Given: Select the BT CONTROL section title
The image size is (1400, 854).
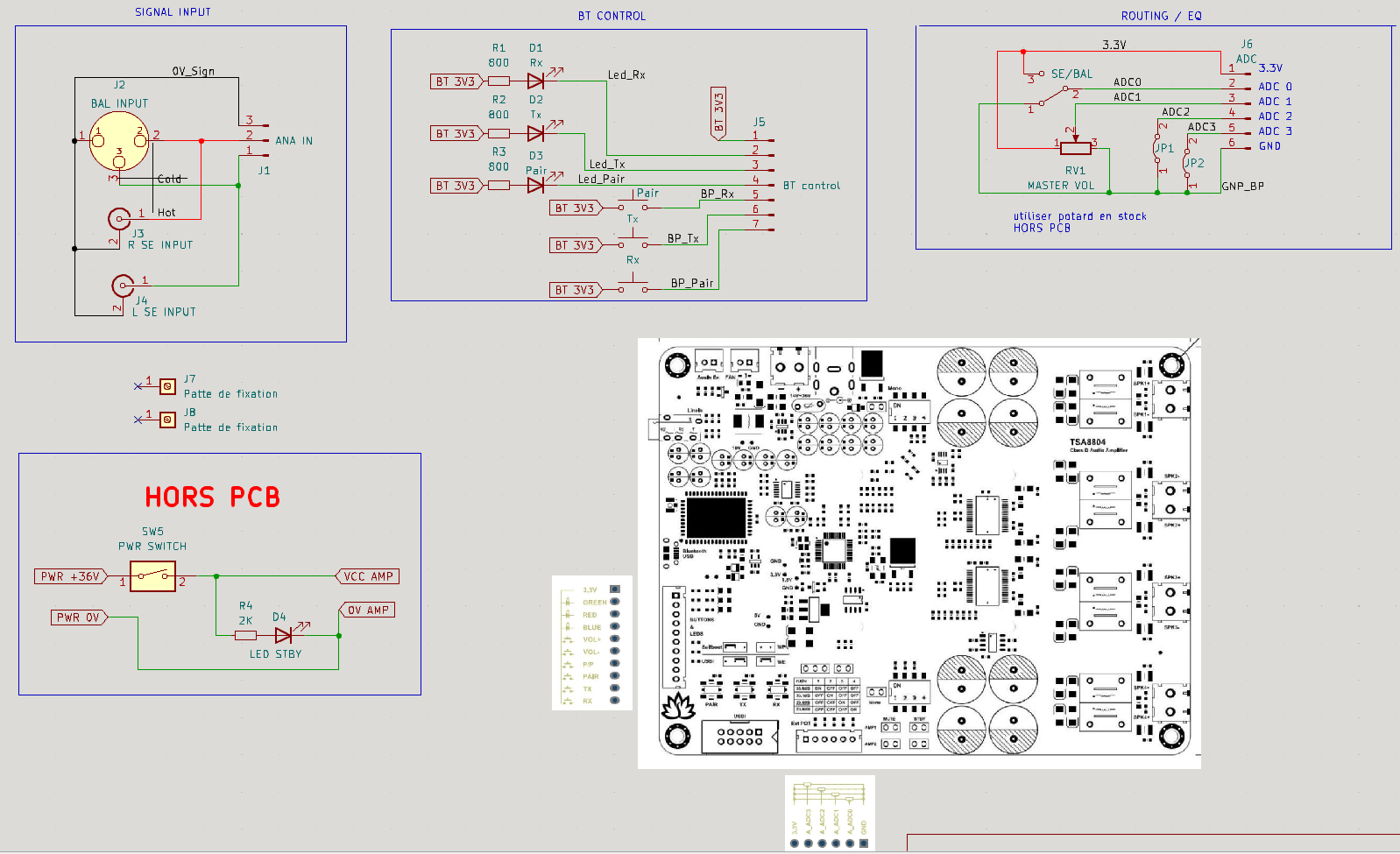Looking at the screenshot, I should click(612, 16).
